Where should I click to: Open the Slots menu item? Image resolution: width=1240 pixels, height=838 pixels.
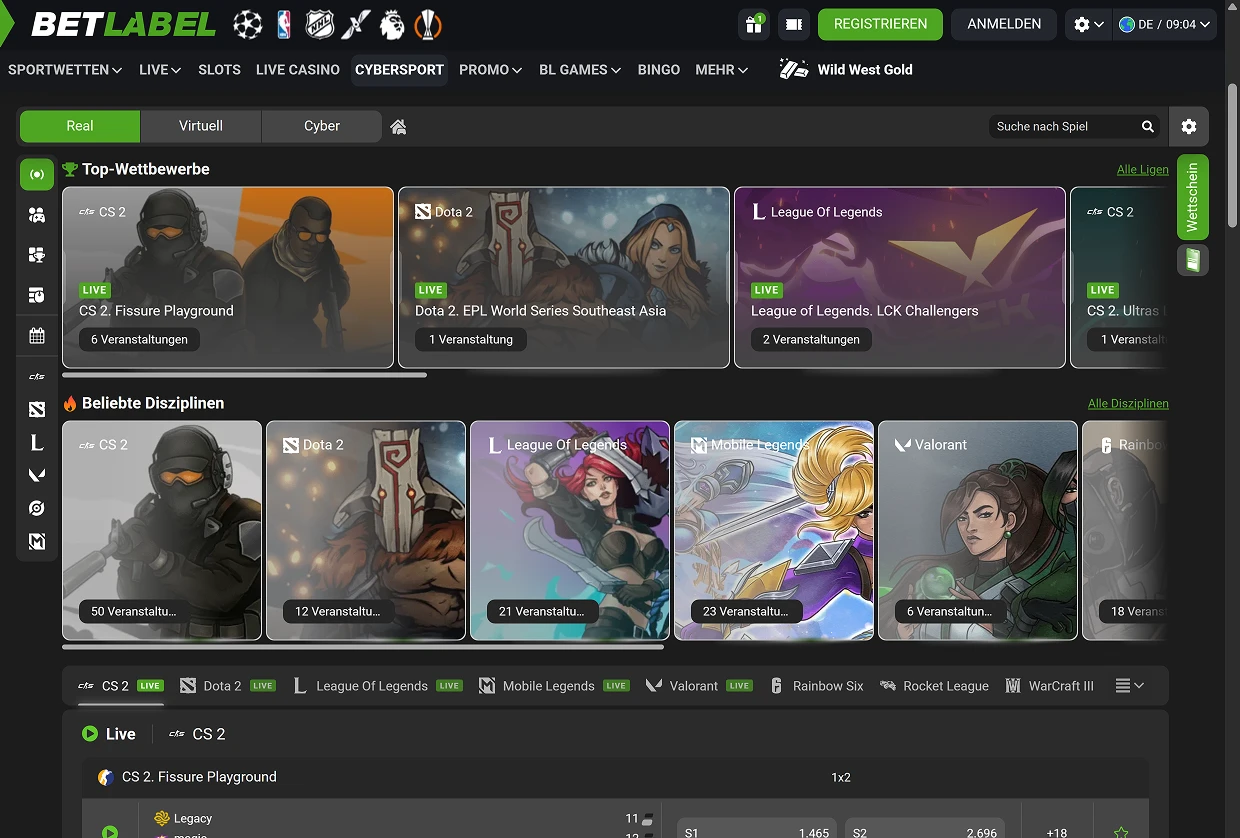coord(219,70)
